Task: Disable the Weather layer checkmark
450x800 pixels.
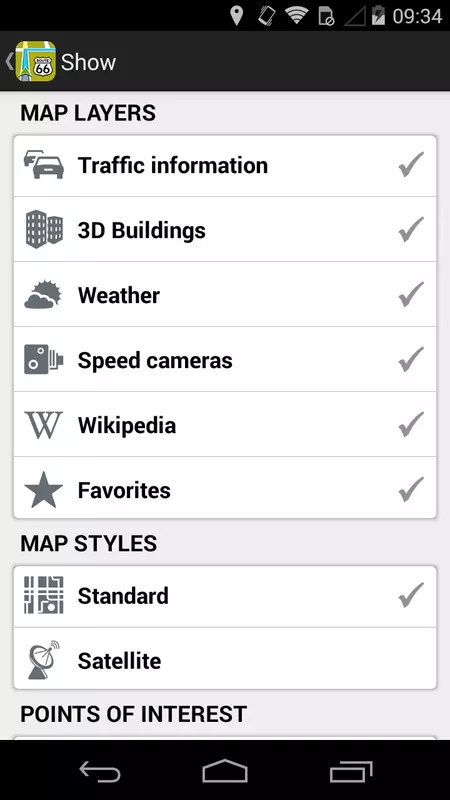Action: click(411, 294)
